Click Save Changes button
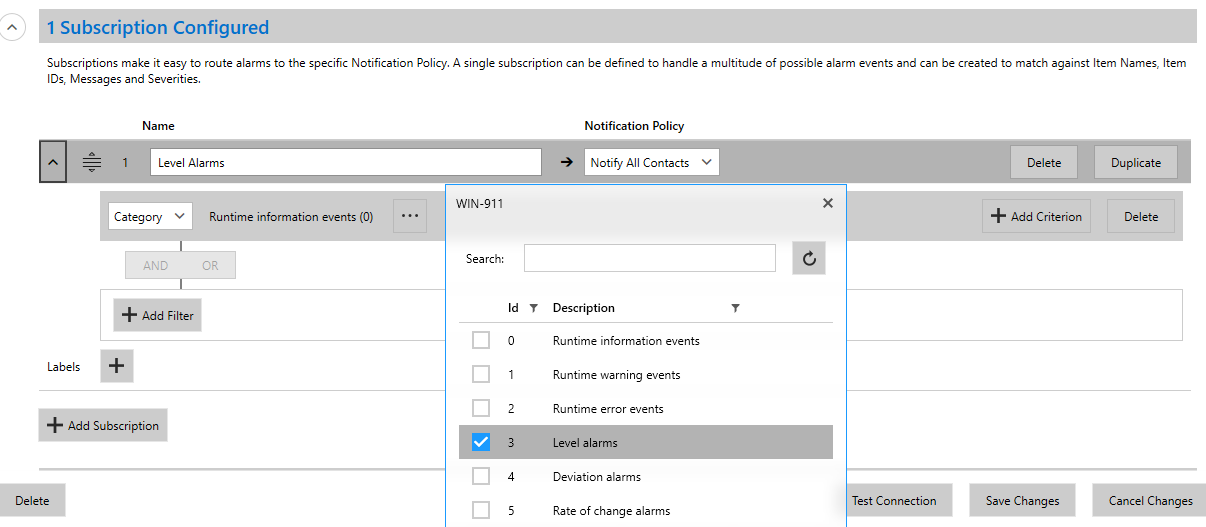The image size is (1206, 527). click(1022, 500)
